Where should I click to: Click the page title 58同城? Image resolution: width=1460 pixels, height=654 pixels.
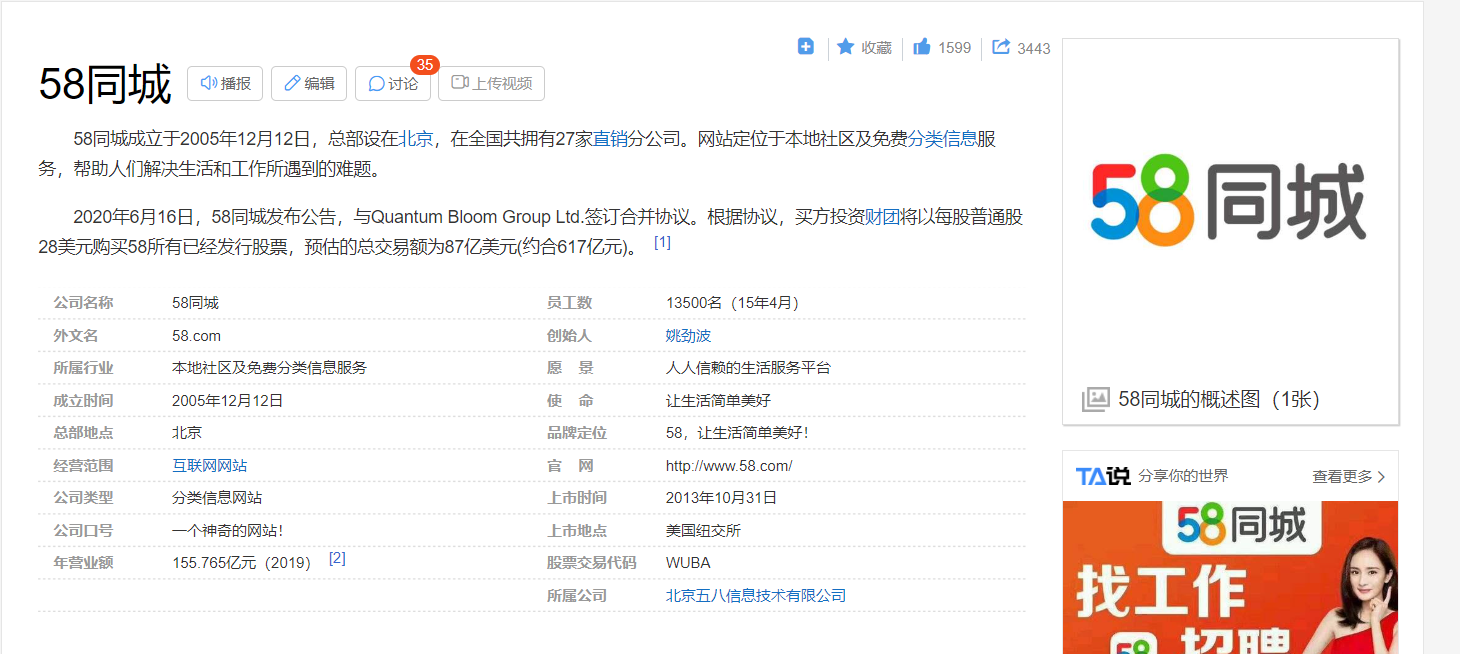pyautogui.click(x=105, y=84)
